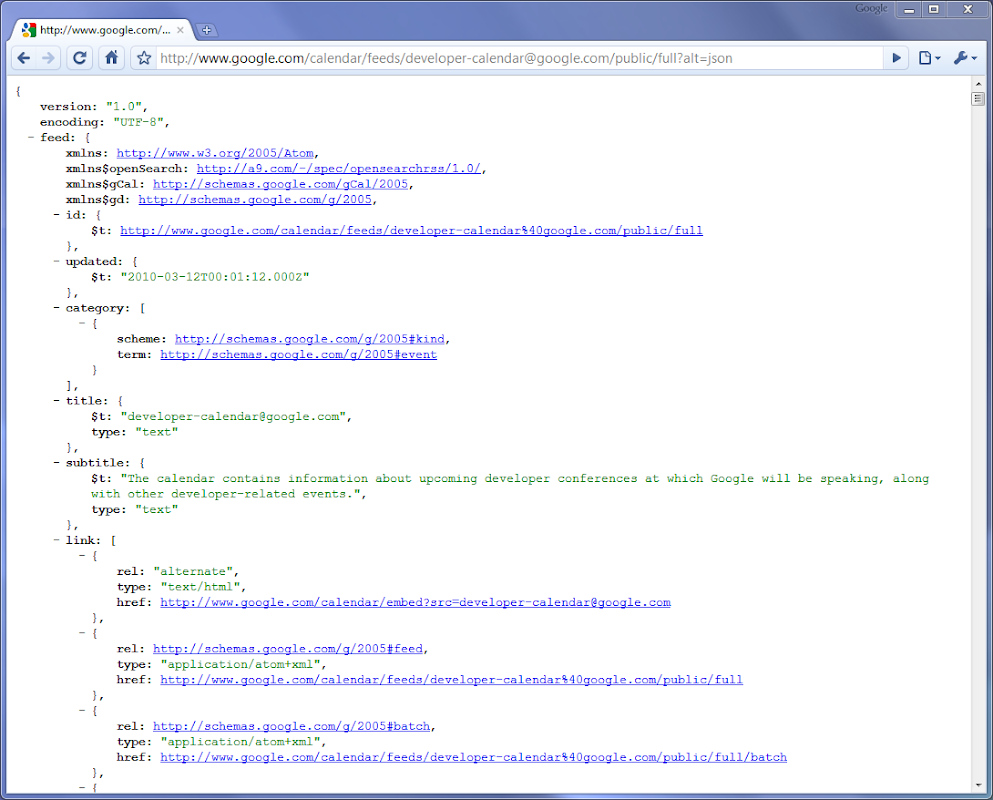Collapse the feed object
Viewport: 993px width, 800px height.
pyautogui.click(x=30, y=137)
